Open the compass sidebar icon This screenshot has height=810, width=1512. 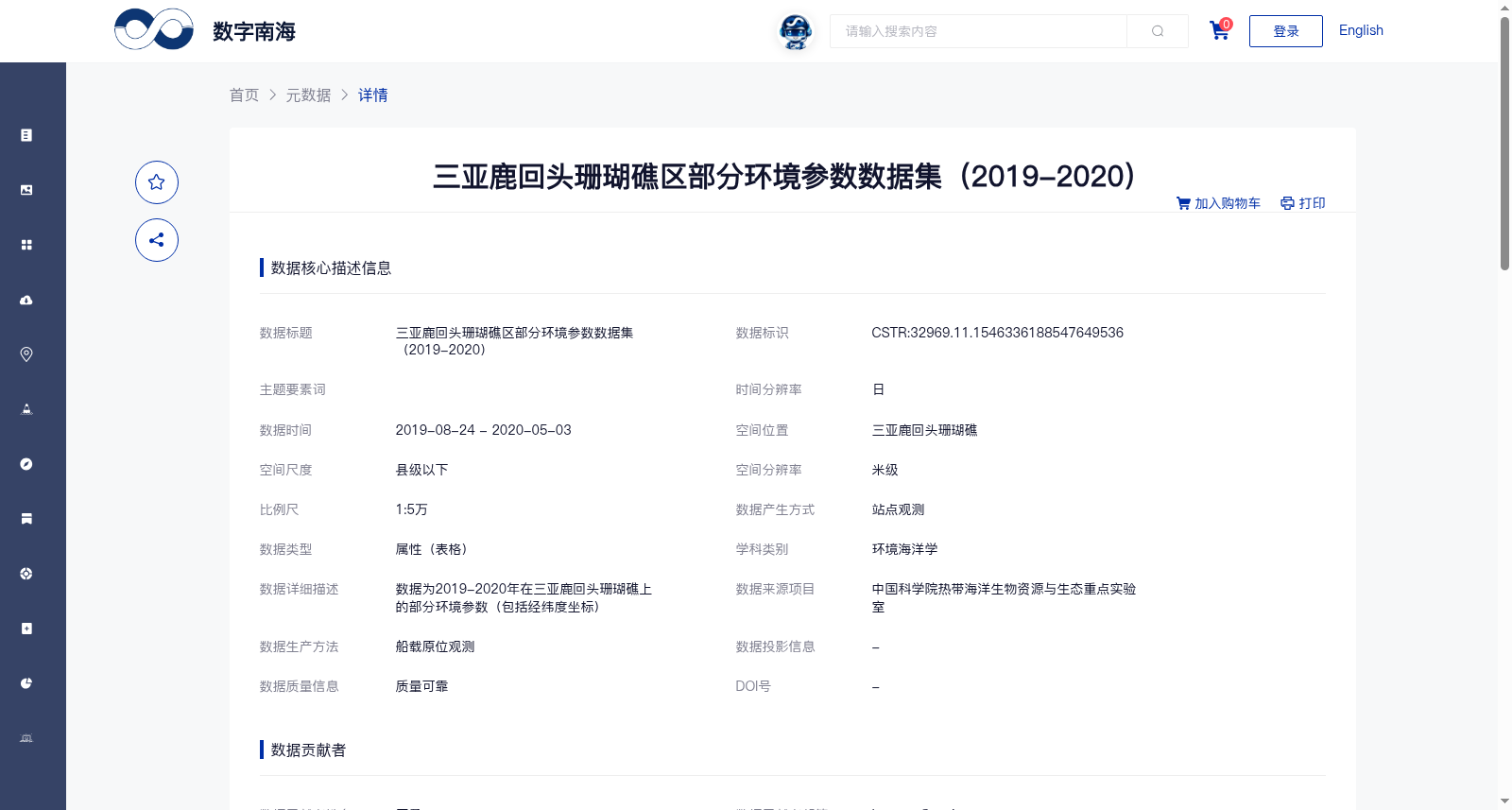[x=26, y=464]
